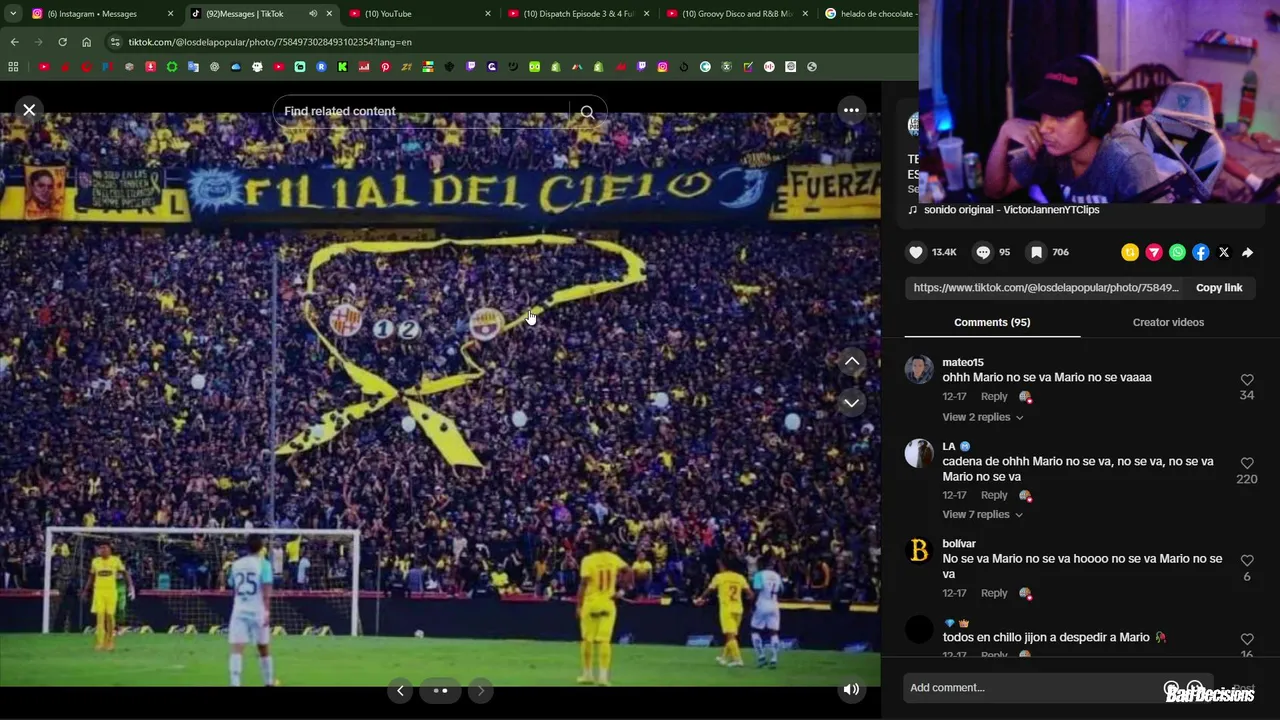Share the post on X
Image resolution: width=1280 pixels, height=720 pixels.
click(x=1224, y=253)
